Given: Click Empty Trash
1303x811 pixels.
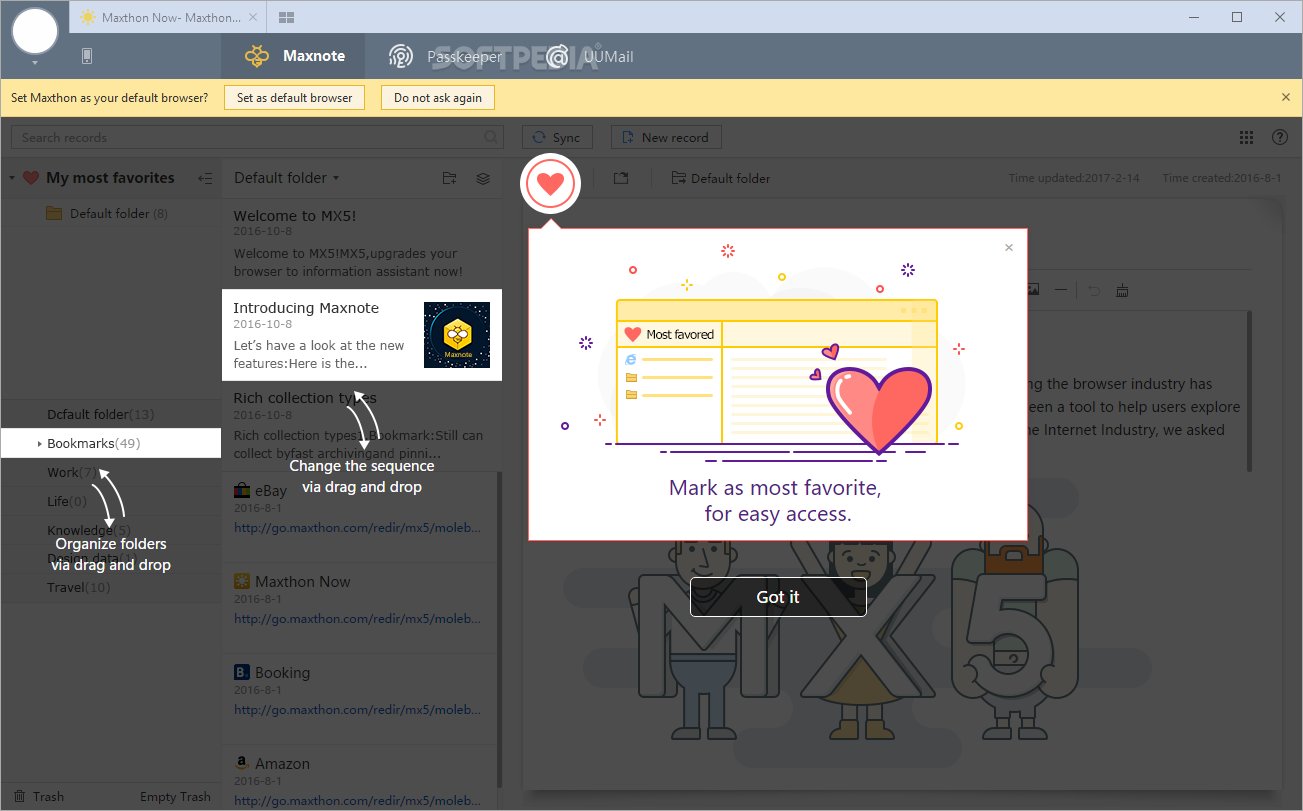Looking at the screenshot, I should 175,797.
